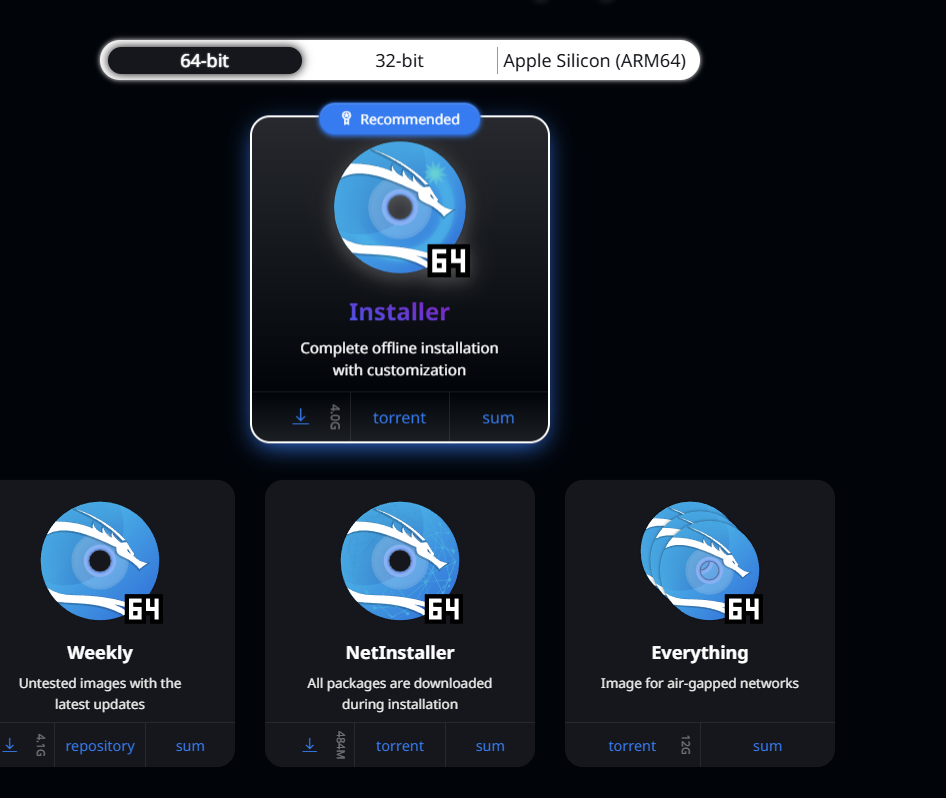Image resolution: width=946 pixels, height=798 pixels.
Task: Switch to Apple Silicon (ARM64) tab
Action: click(595, 60)
